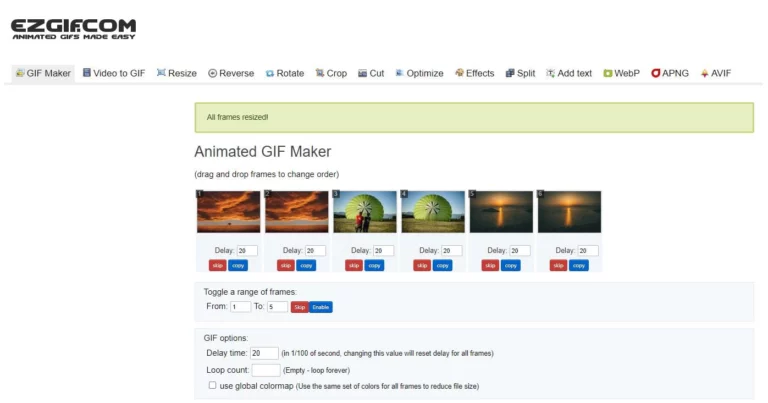Copy frame 3 with blue button
Screen dimensions: 768x403
[374, 265]
